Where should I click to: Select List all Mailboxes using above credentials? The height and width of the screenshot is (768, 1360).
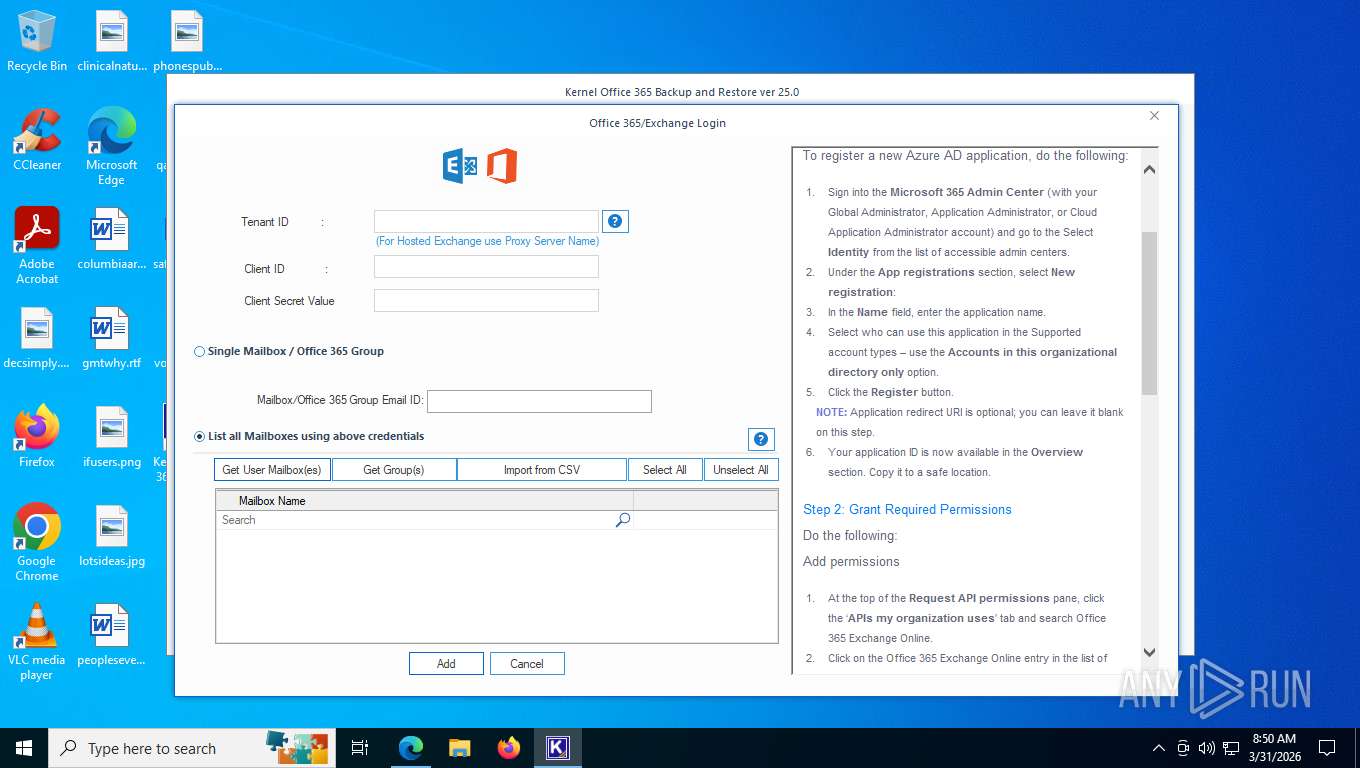pos(309,437)
